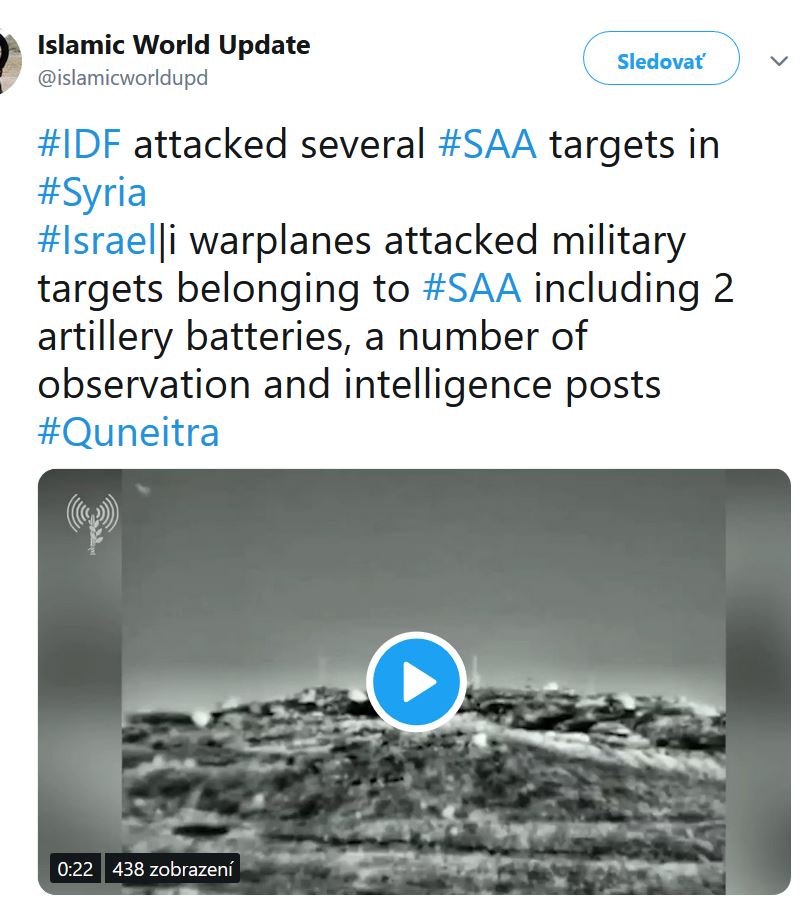
Task: Open the #Syria hashtag link
Action: [x=92, y=191]
